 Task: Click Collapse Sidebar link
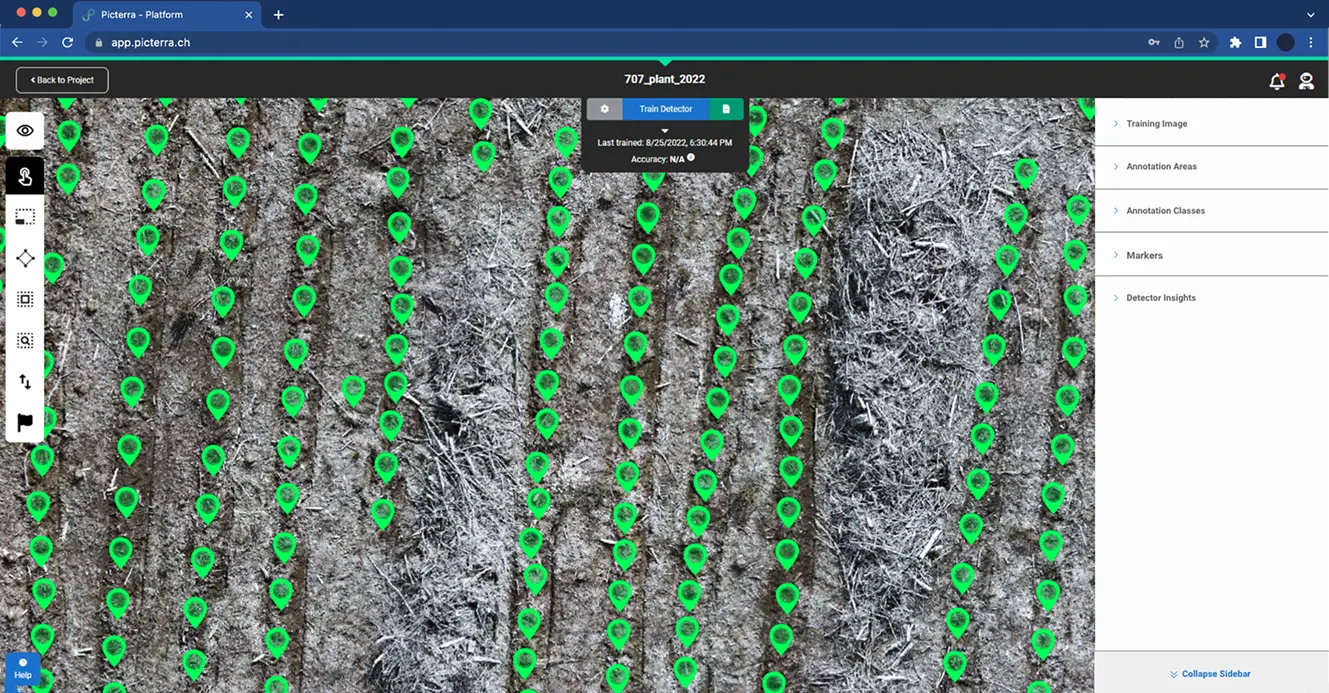(x=1211, y=674)
